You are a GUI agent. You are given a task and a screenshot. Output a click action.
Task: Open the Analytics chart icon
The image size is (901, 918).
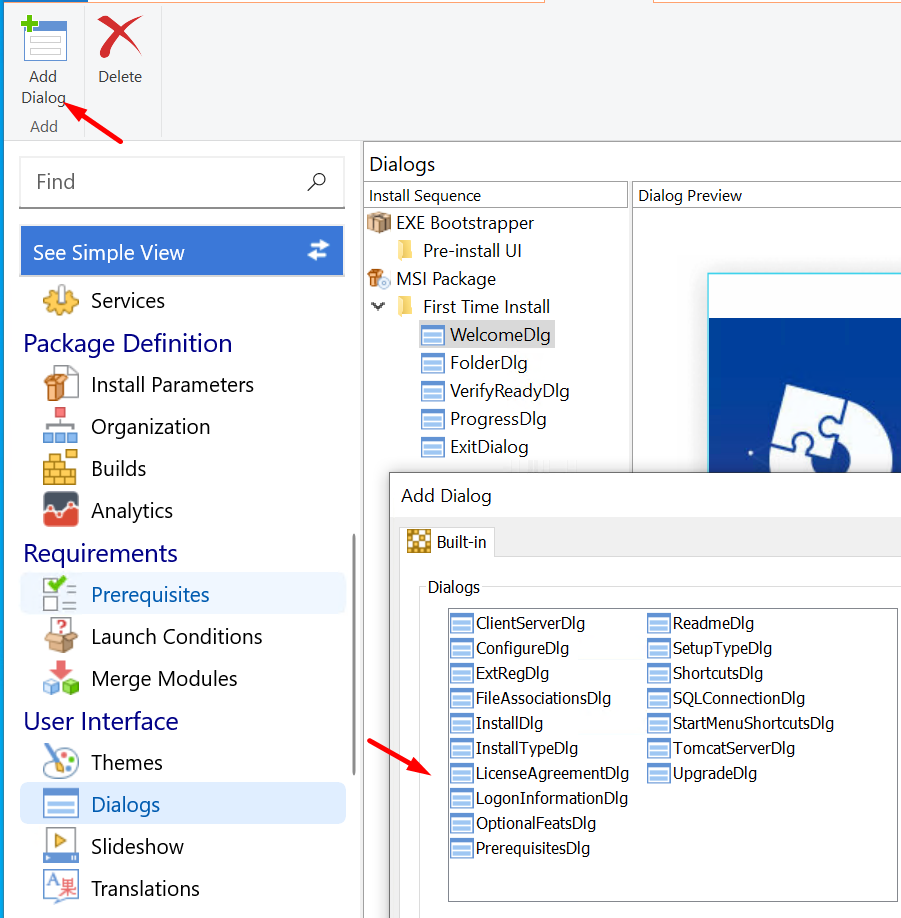61,510
